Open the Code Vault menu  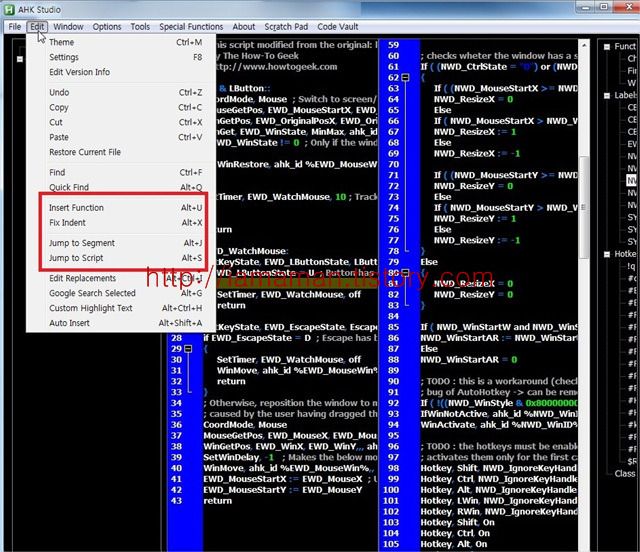338,27
